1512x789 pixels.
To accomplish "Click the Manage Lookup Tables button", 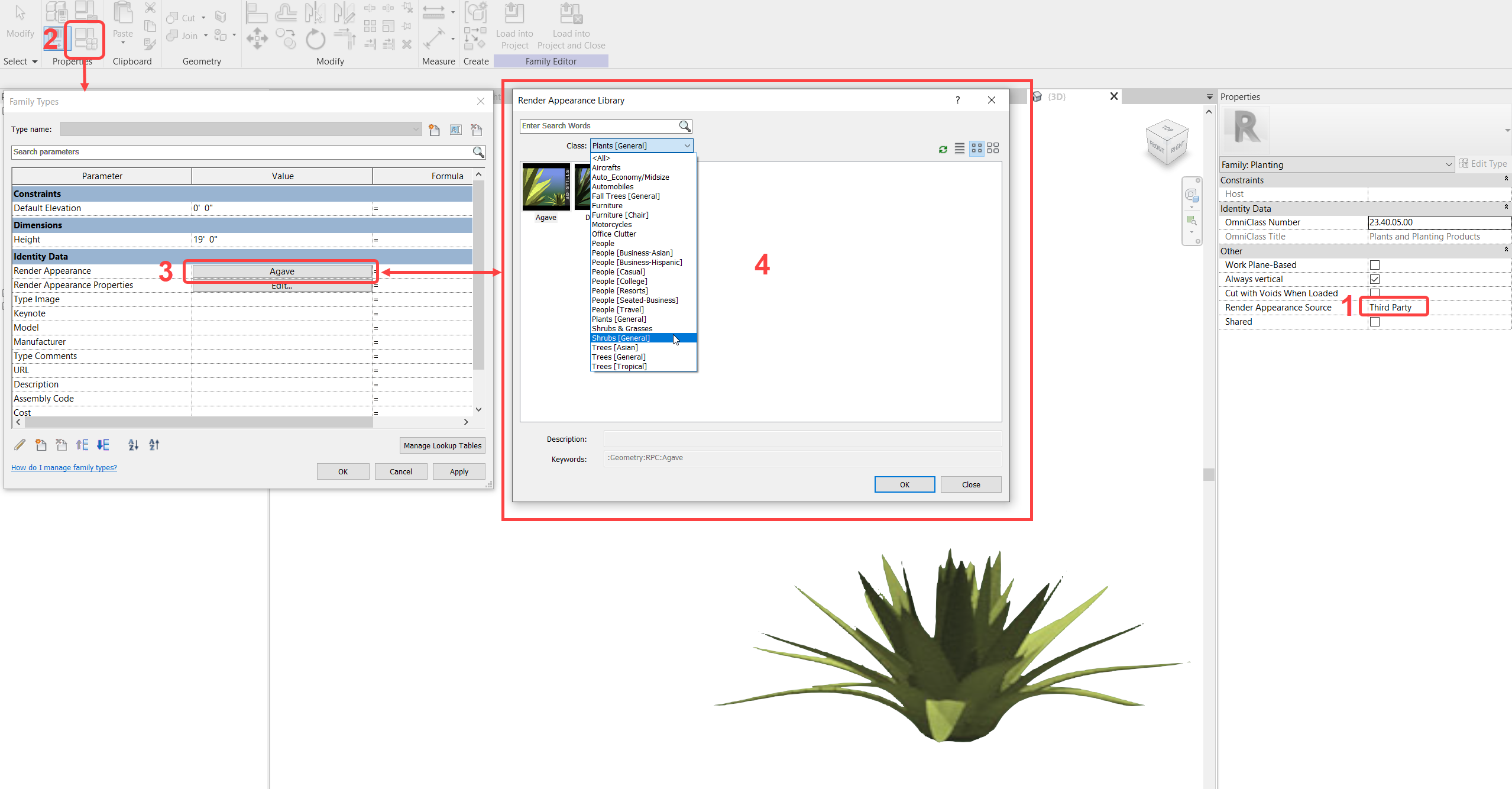I will [442, 445].
